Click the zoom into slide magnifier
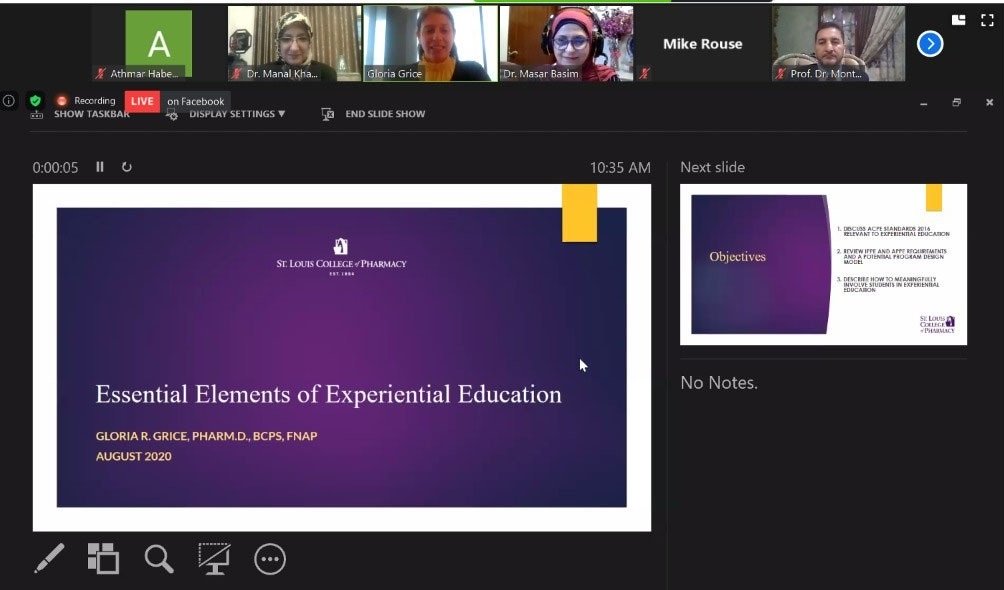 [158, 558]
